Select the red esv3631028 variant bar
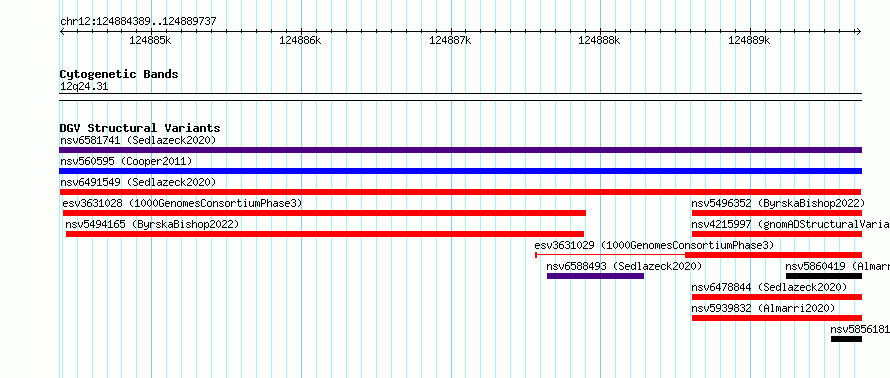This screenshot has height=378, width=890. [x=324, y=213]
